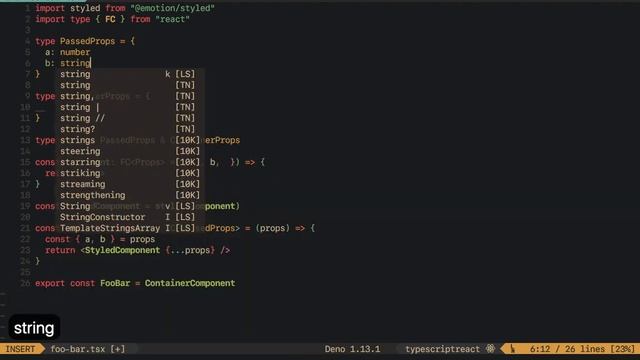Click the 'string' keystroke overlay badge
This screenshot has height=360, width=640.
point(34,328)
